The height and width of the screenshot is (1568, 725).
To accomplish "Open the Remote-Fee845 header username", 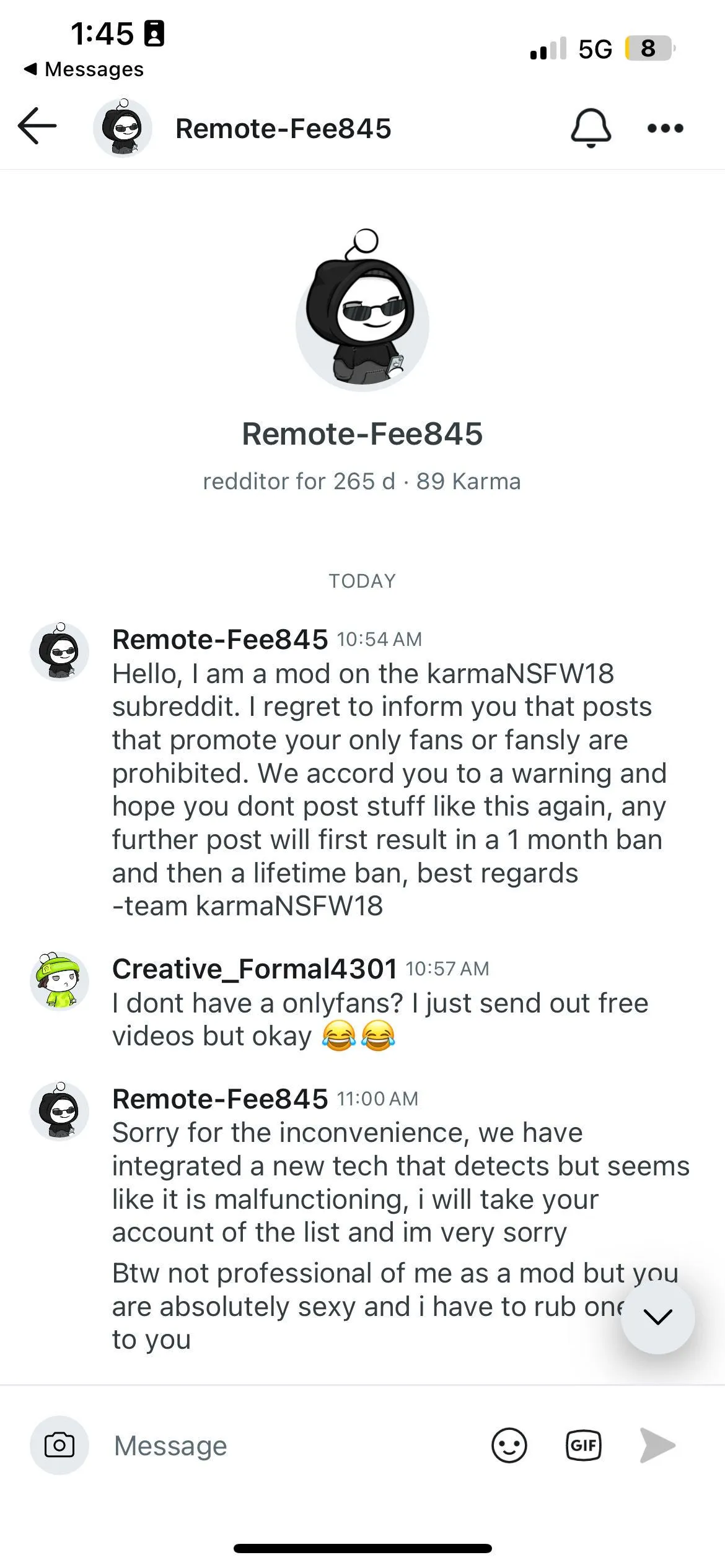I will coord(283,129).
